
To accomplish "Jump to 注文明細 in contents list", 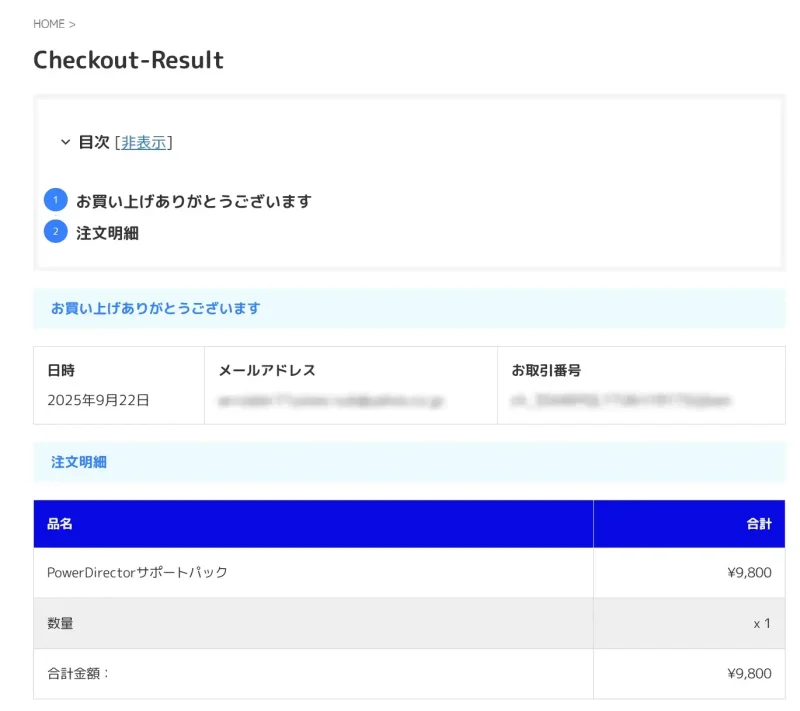I will click(107, 233).
